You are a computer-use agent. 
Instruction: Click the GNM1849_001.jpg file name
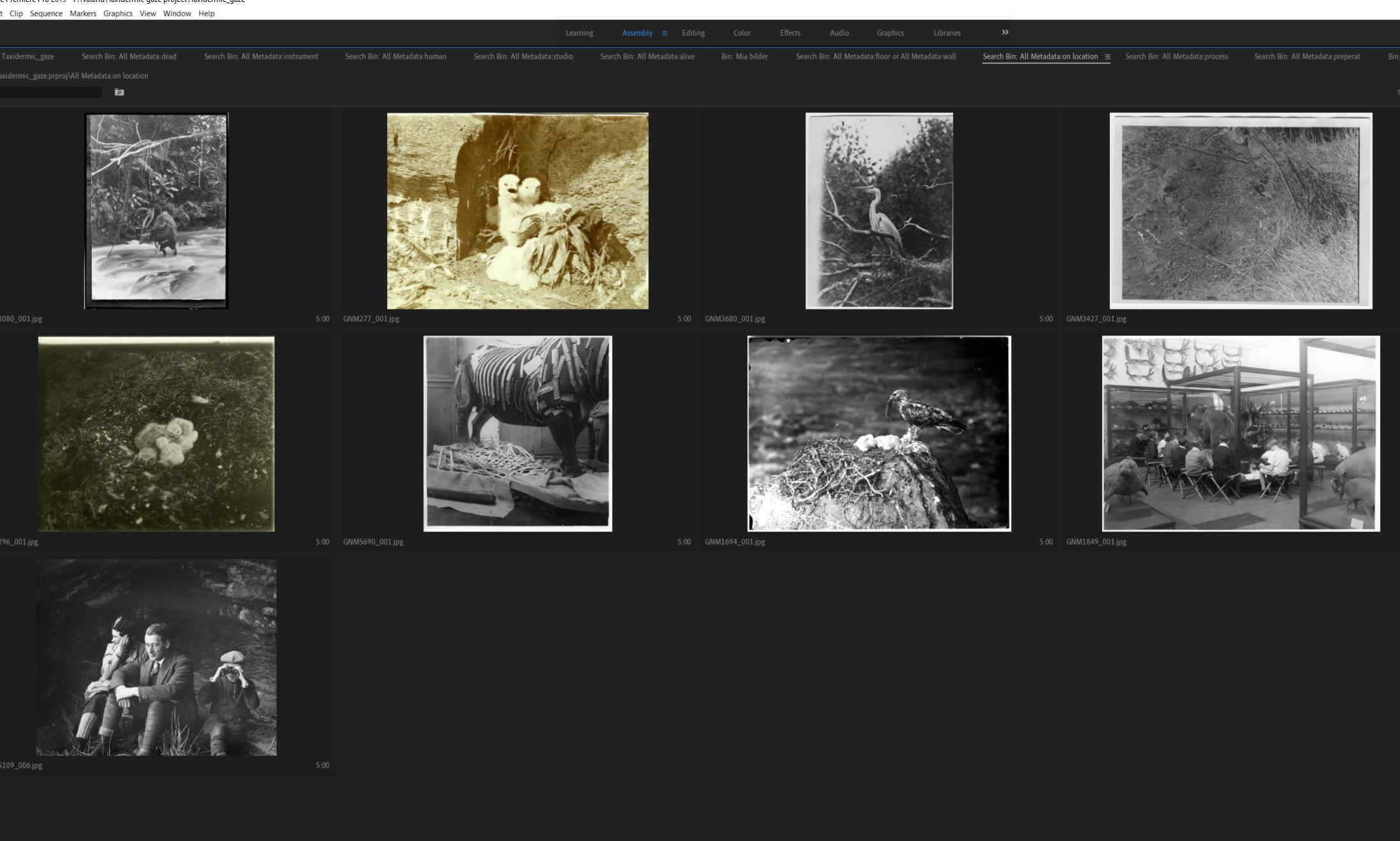(x=1096, y=542)
